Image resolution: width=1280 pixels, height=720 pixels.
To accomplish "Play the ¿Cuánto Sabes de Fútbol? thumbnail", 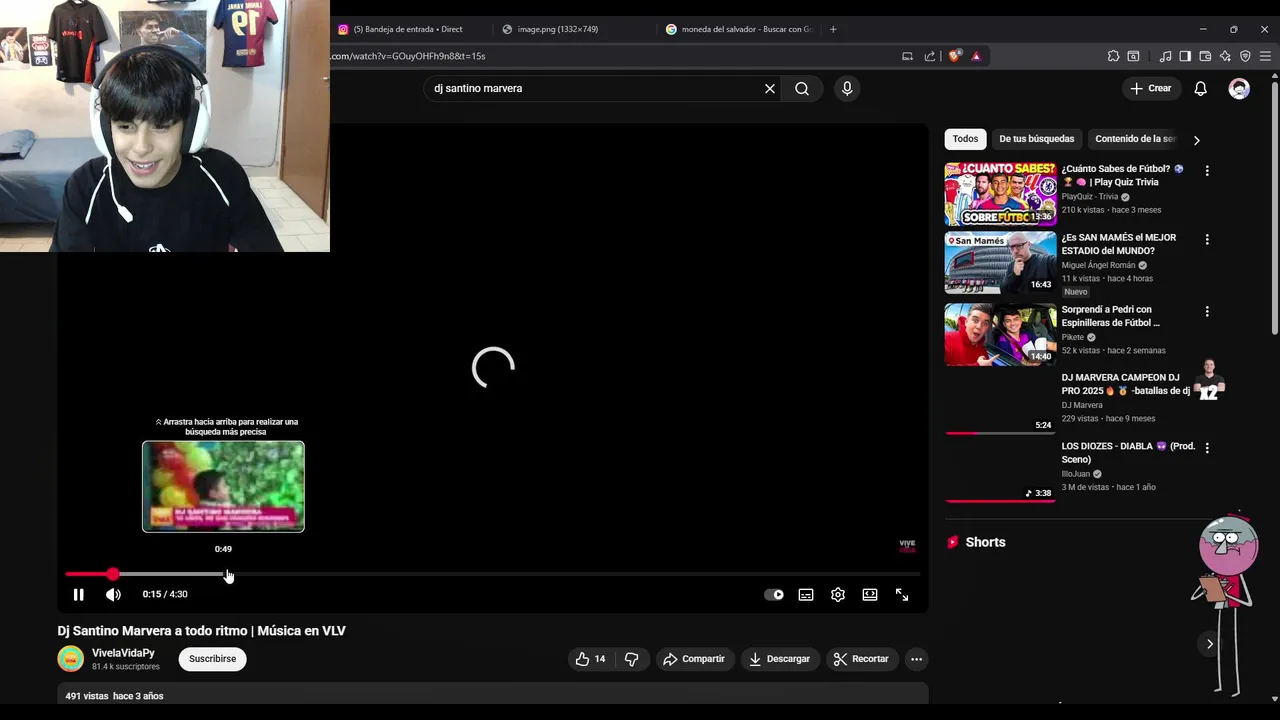I will (x=1000, y=194).
